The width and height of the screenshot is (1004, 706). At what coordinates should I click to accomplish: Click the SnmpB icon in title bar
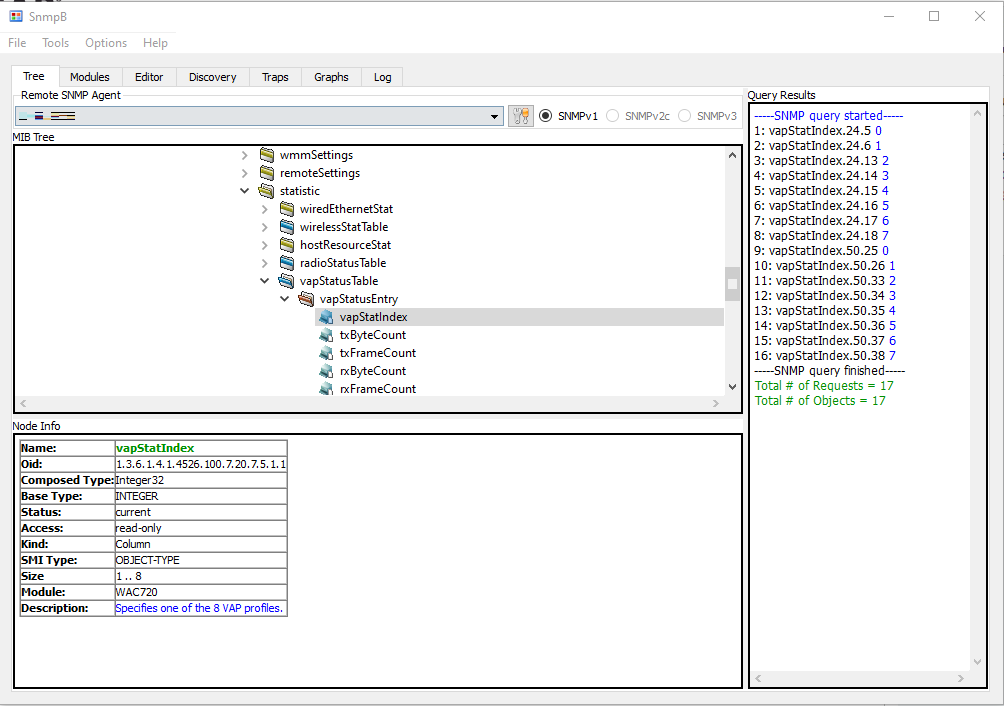[14, 15]
